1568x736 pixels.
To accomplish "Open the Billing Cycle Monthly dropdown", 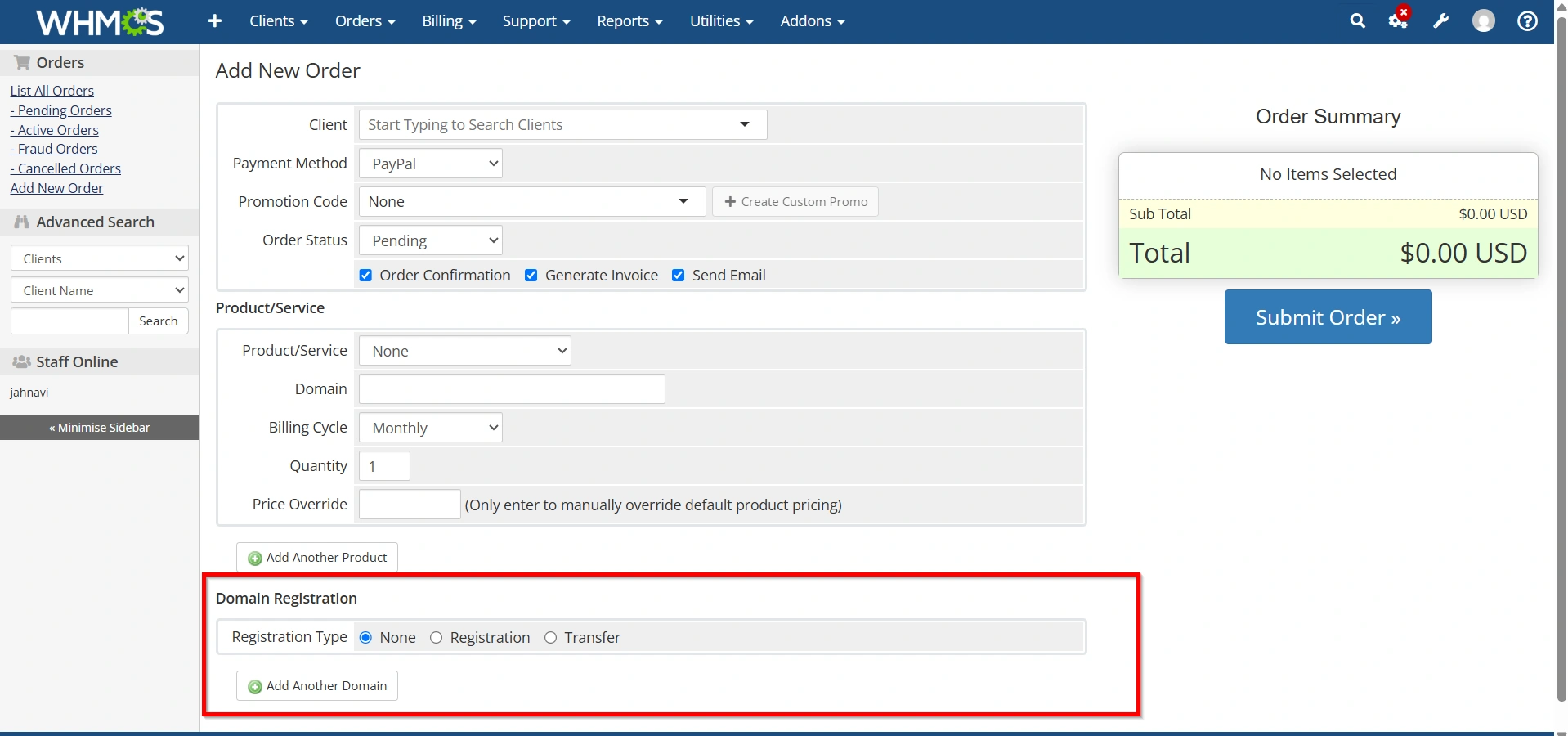I will pyautogui.click(x=430, y=428).
